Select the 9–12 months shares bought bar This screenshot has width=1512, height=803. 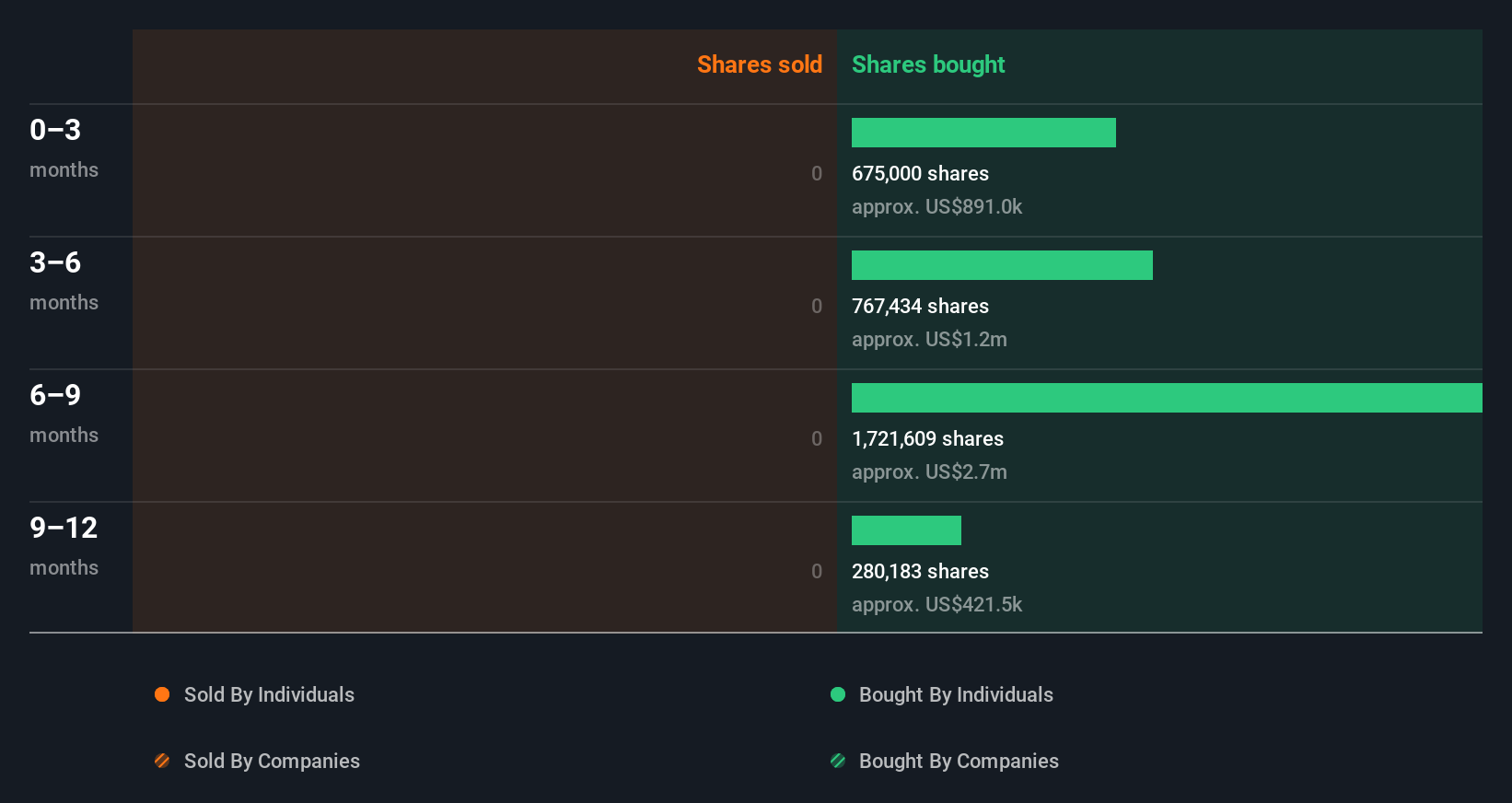click(x=906, y=530)
